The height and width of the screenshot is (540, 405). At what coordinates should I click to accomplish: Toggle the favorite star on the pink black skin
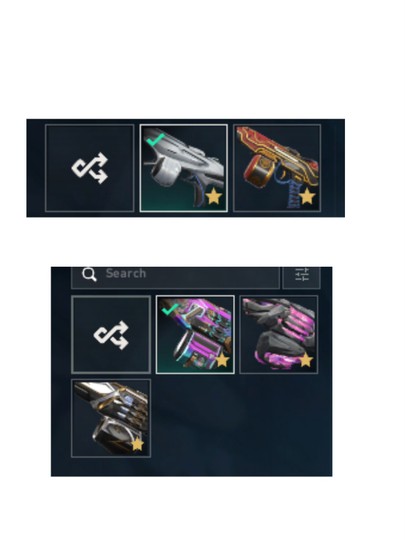(305, 360)
